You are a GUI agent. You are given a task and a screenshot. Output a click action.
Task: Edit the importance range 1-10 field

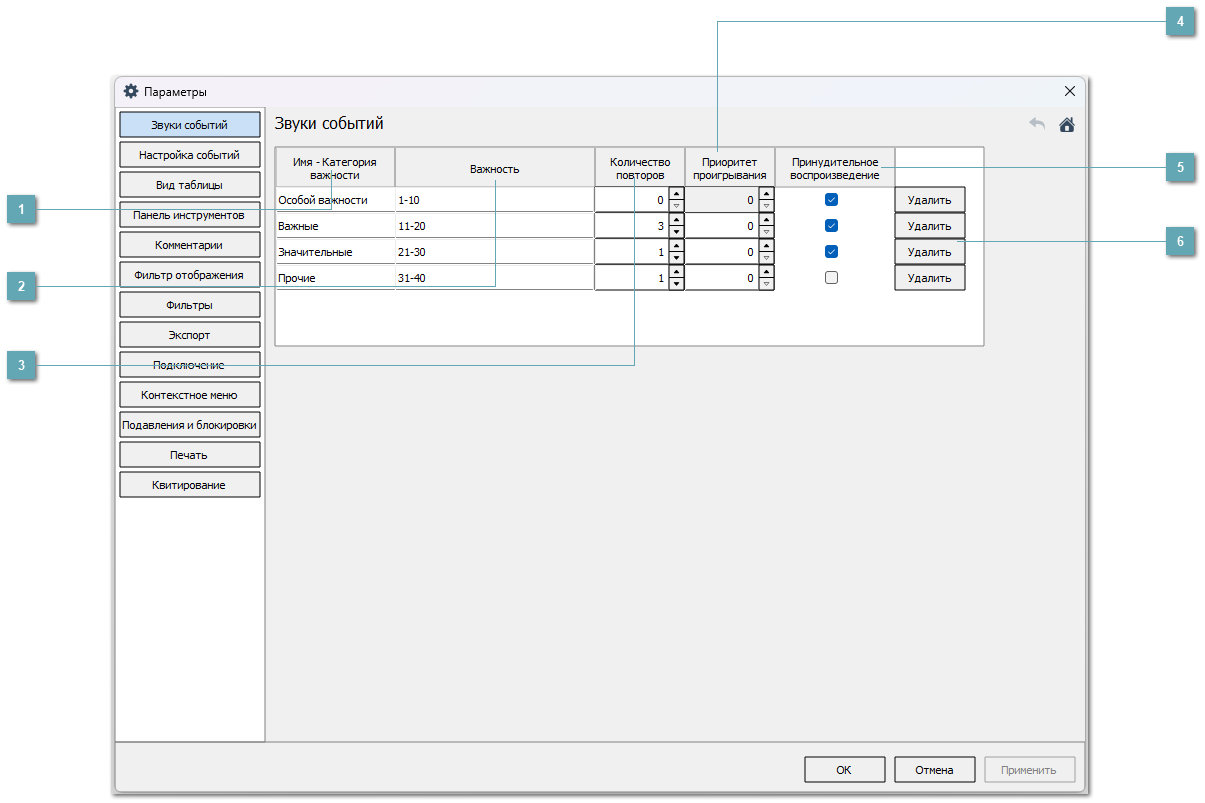490,200
